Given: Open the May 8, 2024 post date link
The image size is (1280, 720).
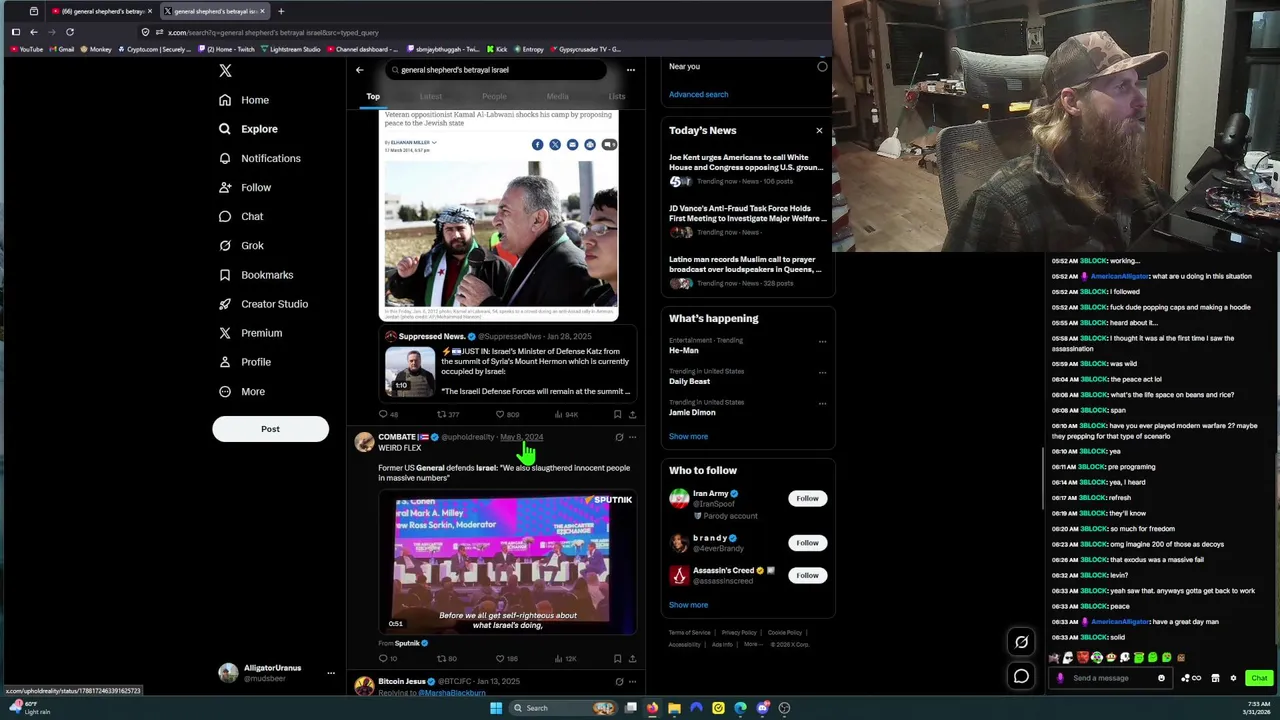Looking at the screenshot, I should coord(521,437).
